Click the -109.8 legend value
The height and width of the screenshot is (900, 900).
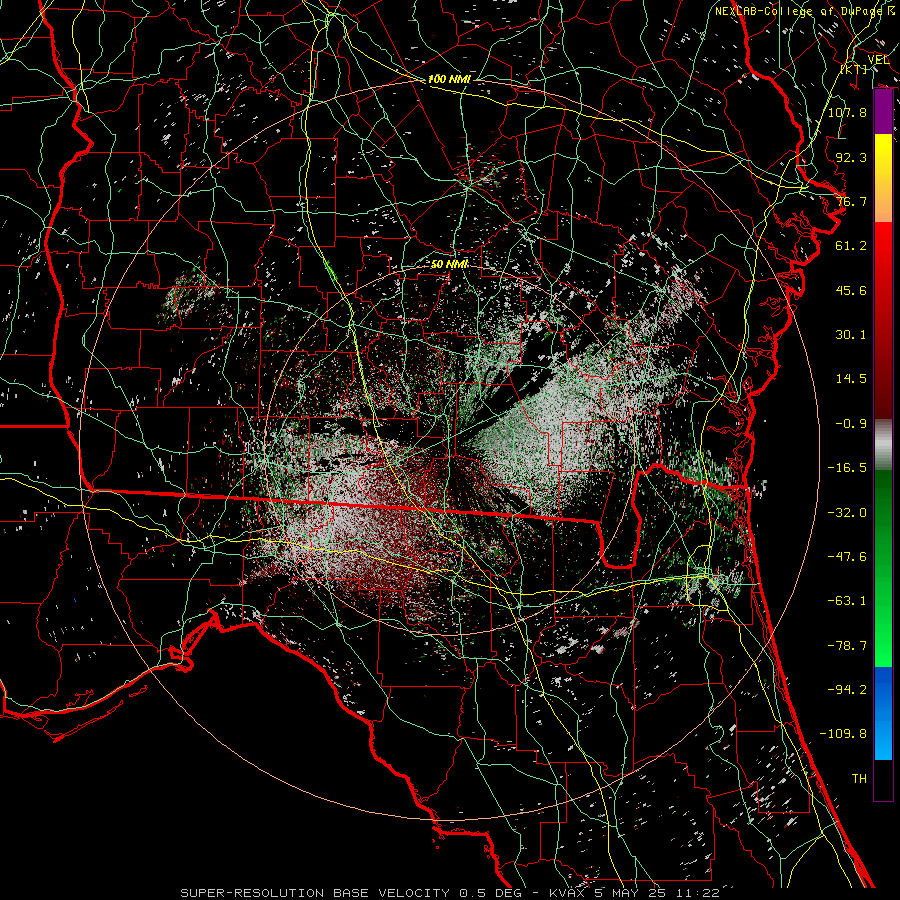(843, 734)
